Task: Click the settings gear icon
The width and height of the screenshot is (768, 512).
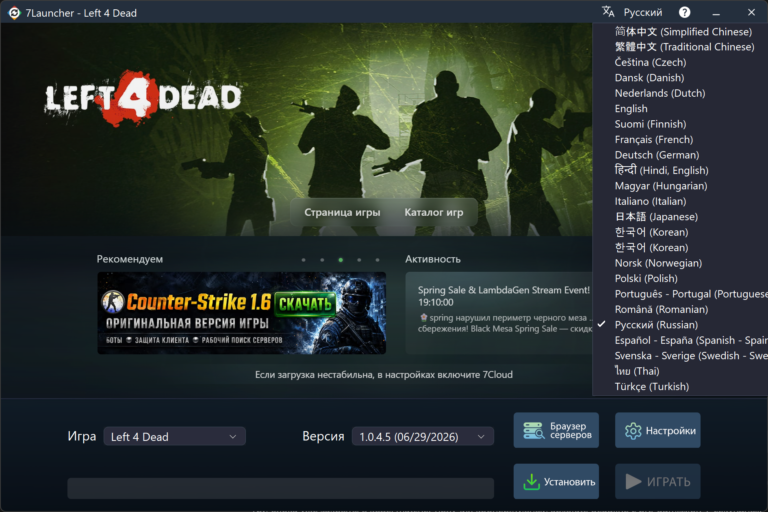Action: click(x=633, y=431)
